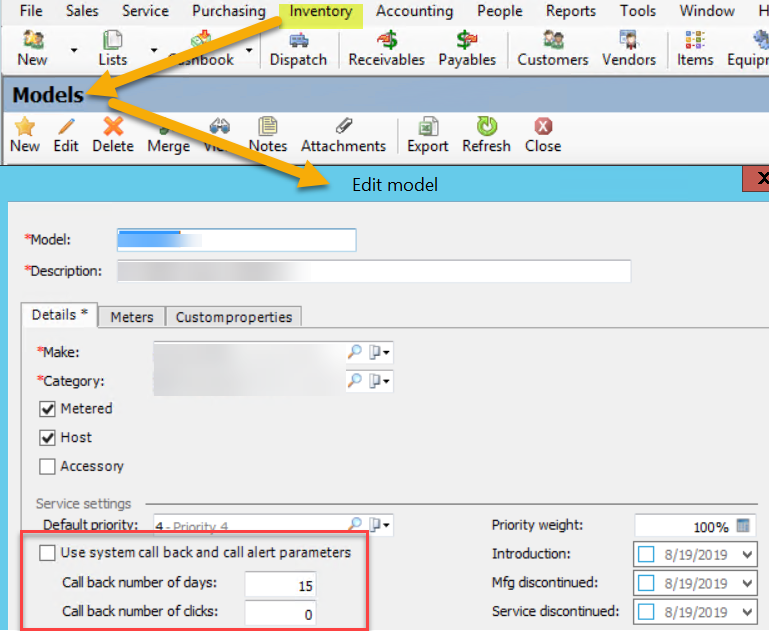Image resolution: width=769 pixels, height=631 pixels.
Task: Expand the New toolbar dropdown arrow
Action: tap(74, 50)
